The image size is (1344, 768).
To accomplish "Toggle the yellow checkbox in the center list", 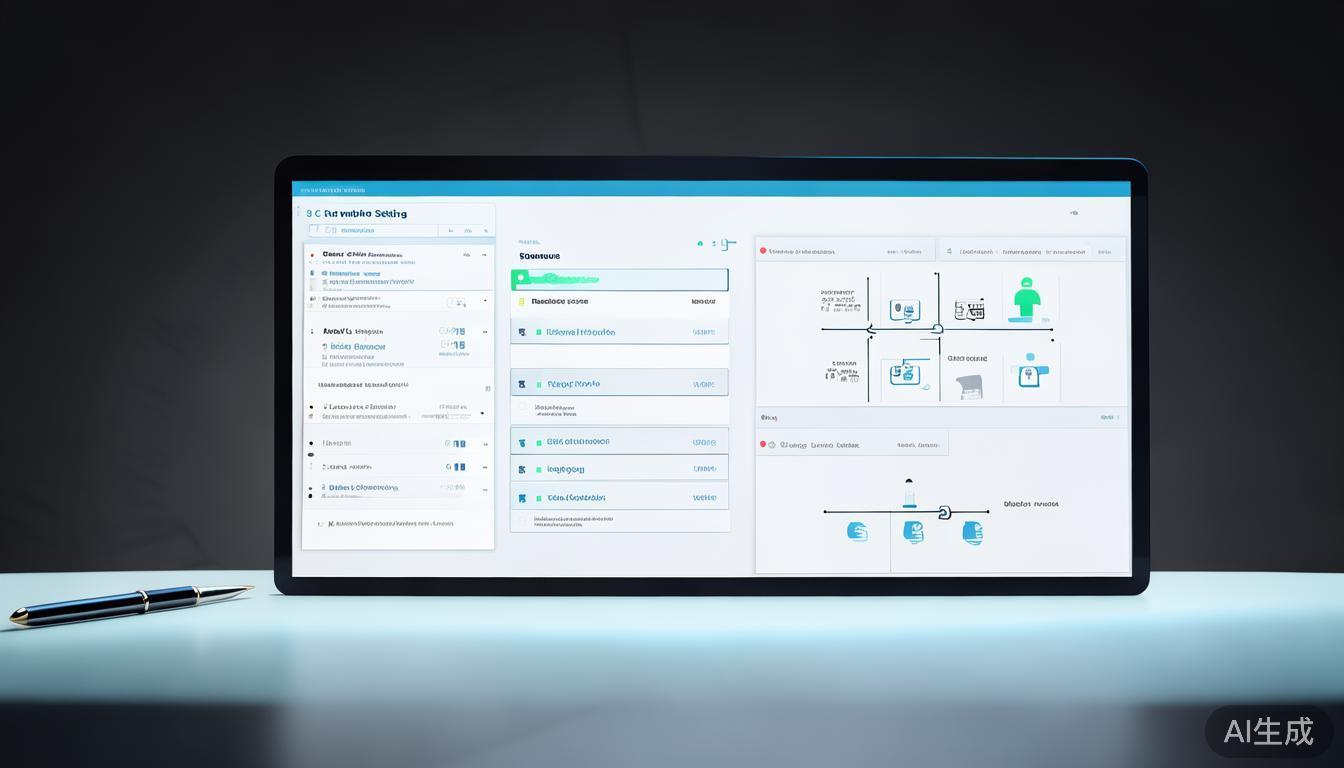I will tap(521, 301).
